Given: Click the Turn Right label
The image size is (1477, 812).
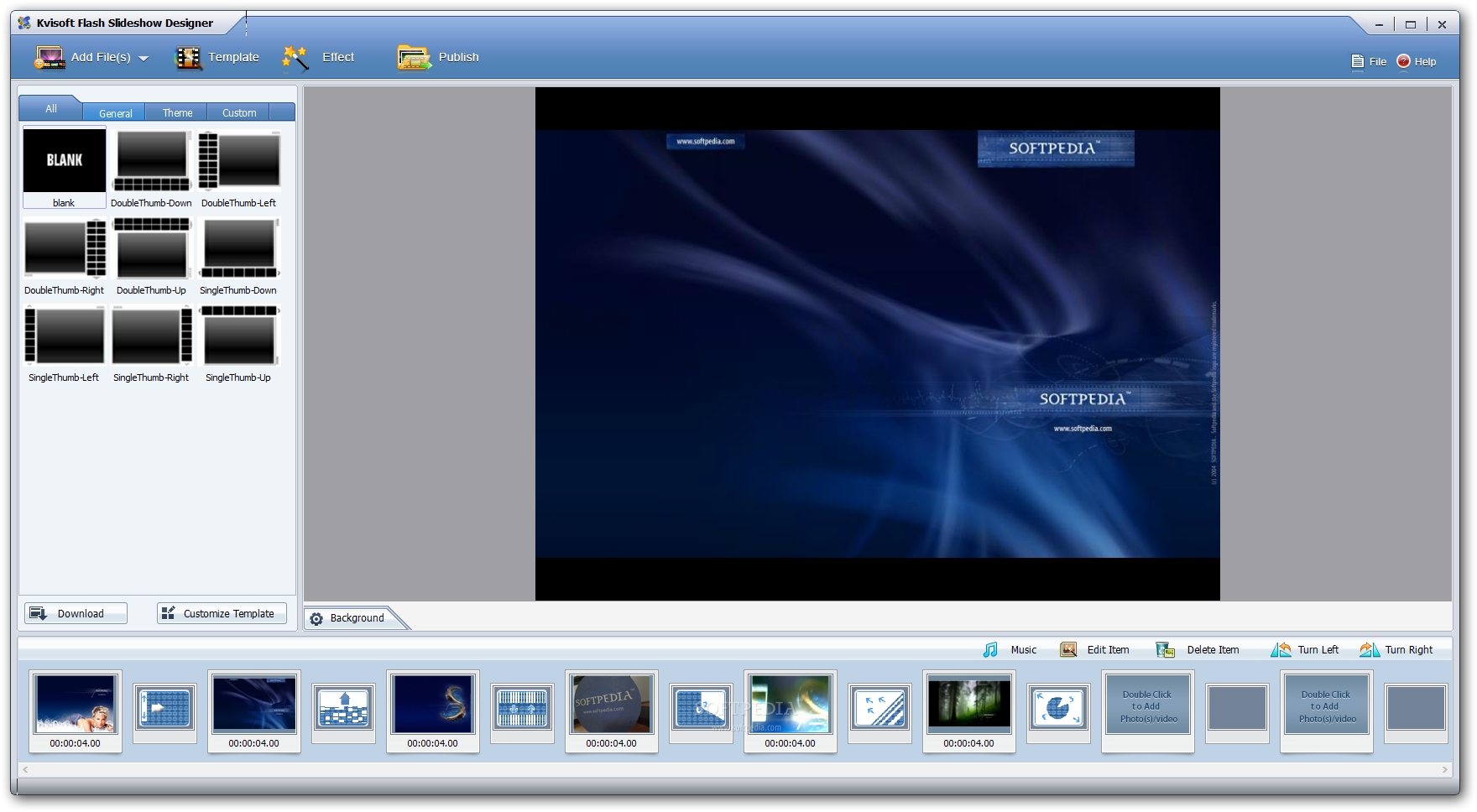Looking at the screenshot, I should pyautogui.click(x=1409, y=650).
